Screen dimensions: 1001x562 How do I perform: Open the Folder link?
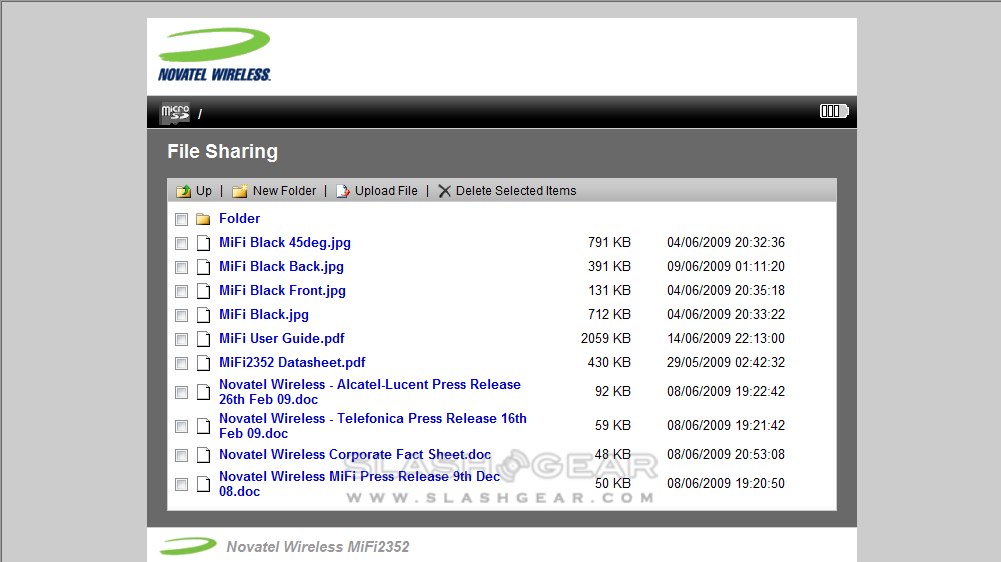point(239,218)
